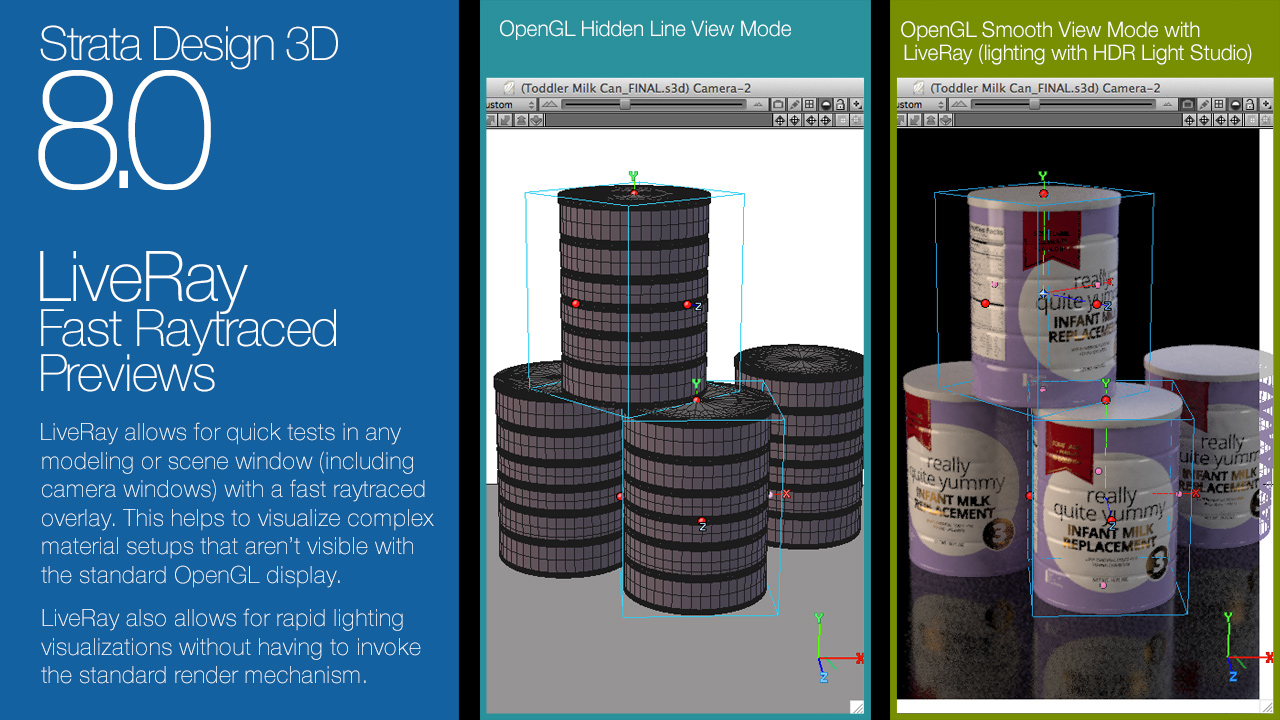Toggle the padlock view lock in the LiveRay window

1250,105
